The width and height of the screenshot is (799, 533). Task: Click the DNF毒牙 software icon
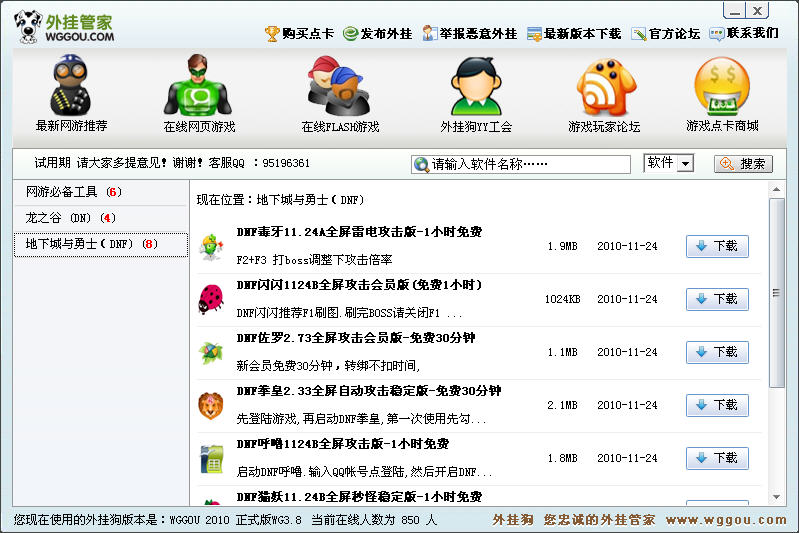tap(211, 247)
